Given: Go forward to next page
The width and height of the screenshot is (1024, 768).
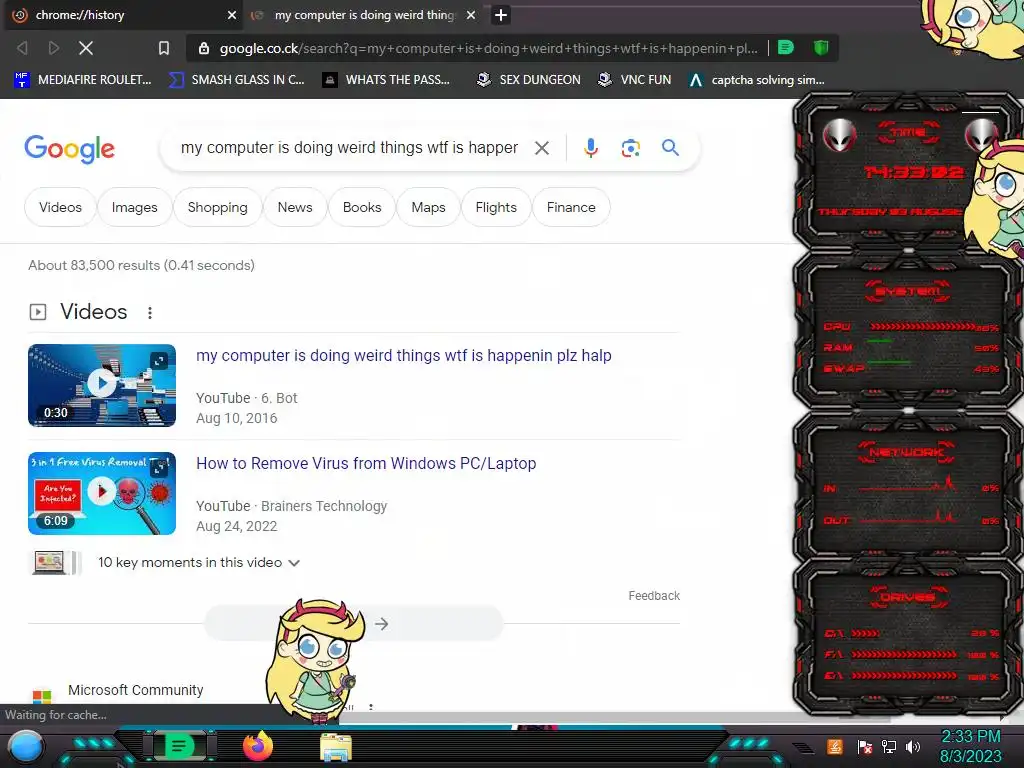Looking at the screenshot, I should [x=54, y=48].
